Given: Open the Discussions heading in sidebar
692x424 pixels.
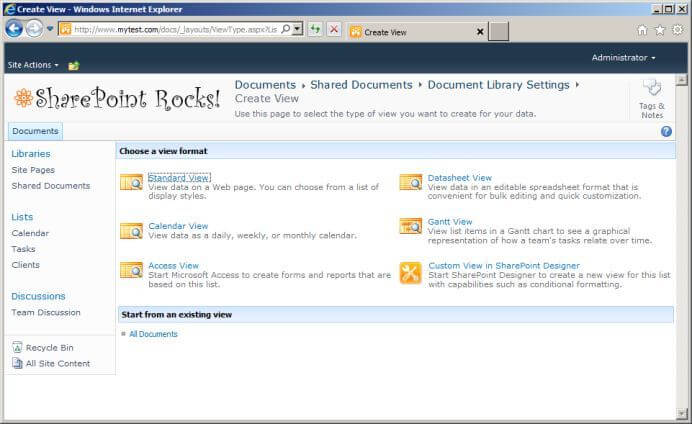Looking at the screenshot, I should click(38, 296).
